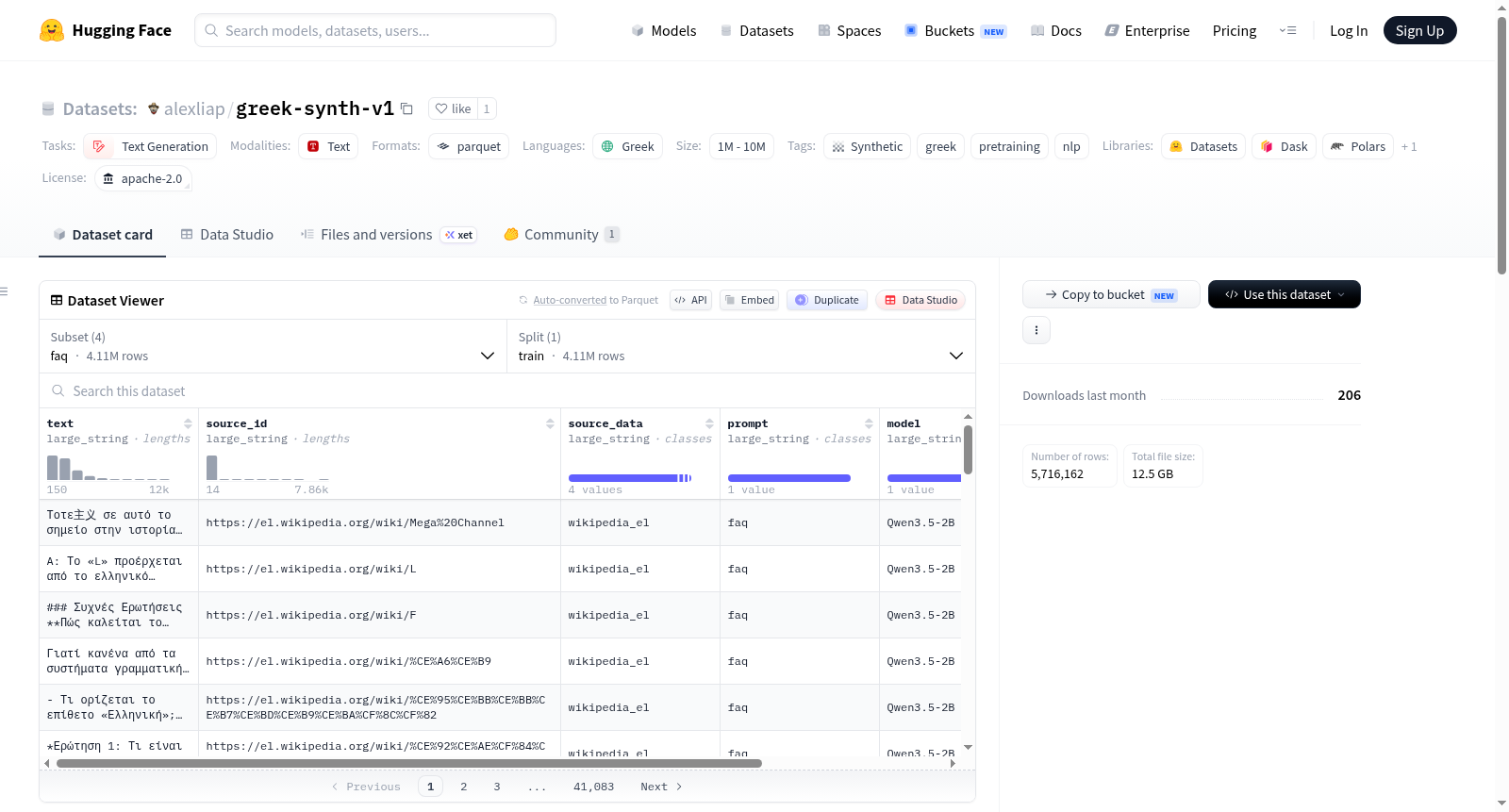Viewport: 1509px width, 812px height.
Task: Click the Text Generation task tag
Action: pyautogui.click(x=150, y=146)
